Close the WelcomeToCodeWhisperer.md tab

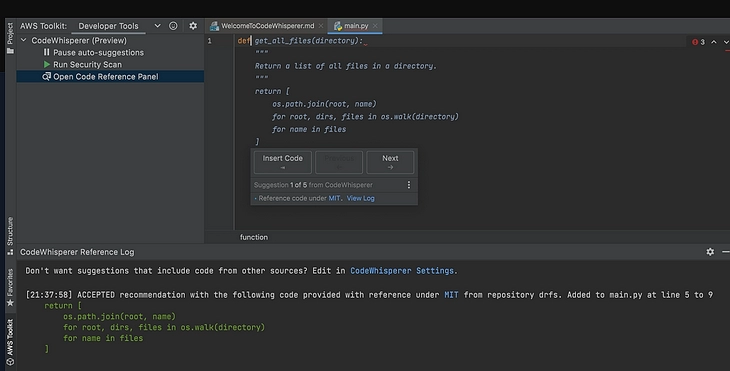click(x=321, y=26)
